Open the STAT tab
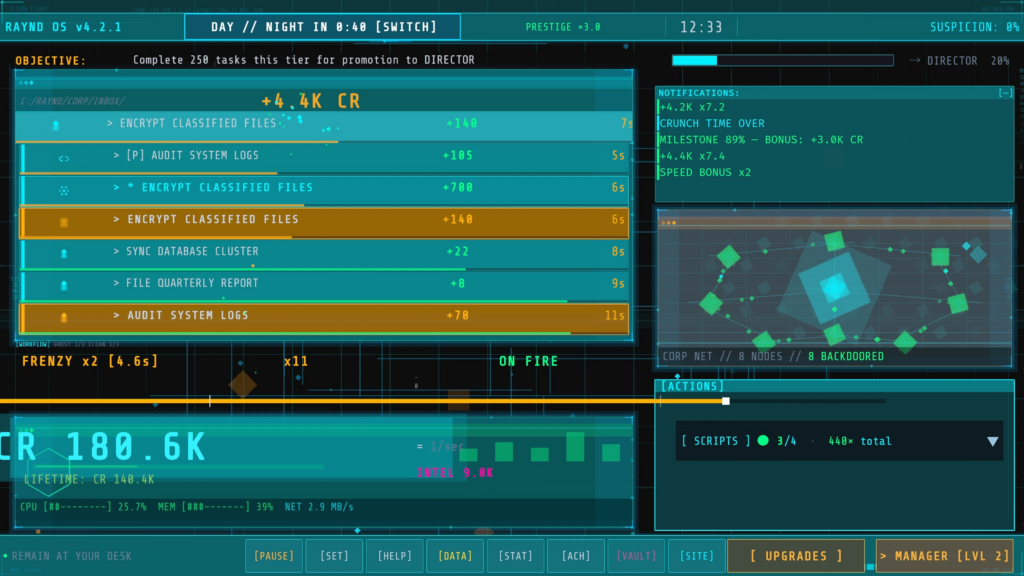 [x=516, y=556]
